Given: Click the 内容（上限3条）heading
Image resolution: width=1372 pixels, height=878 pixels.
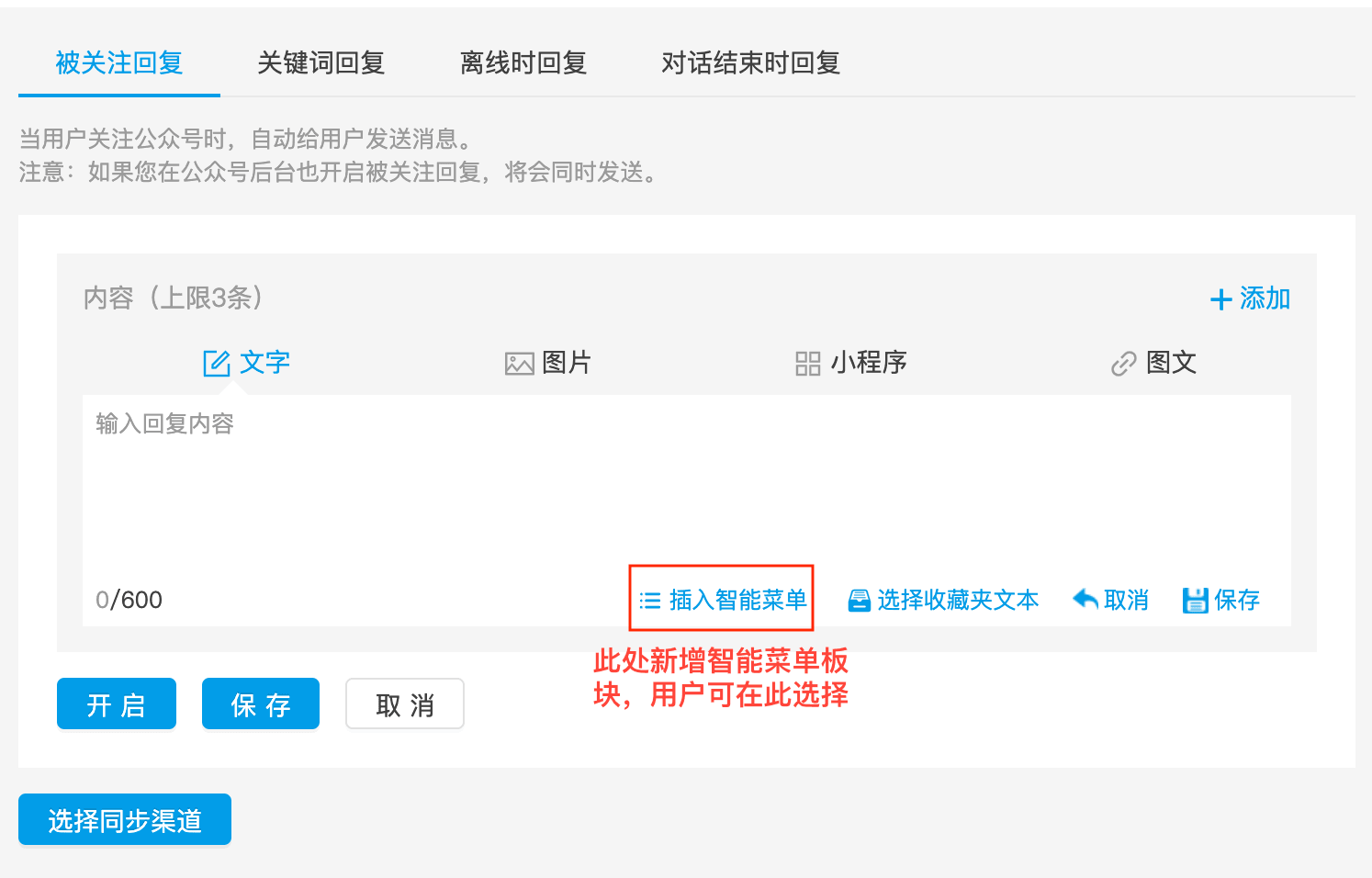Looking at the screenshot, I should pyautogui.click(x=174, y=298).
